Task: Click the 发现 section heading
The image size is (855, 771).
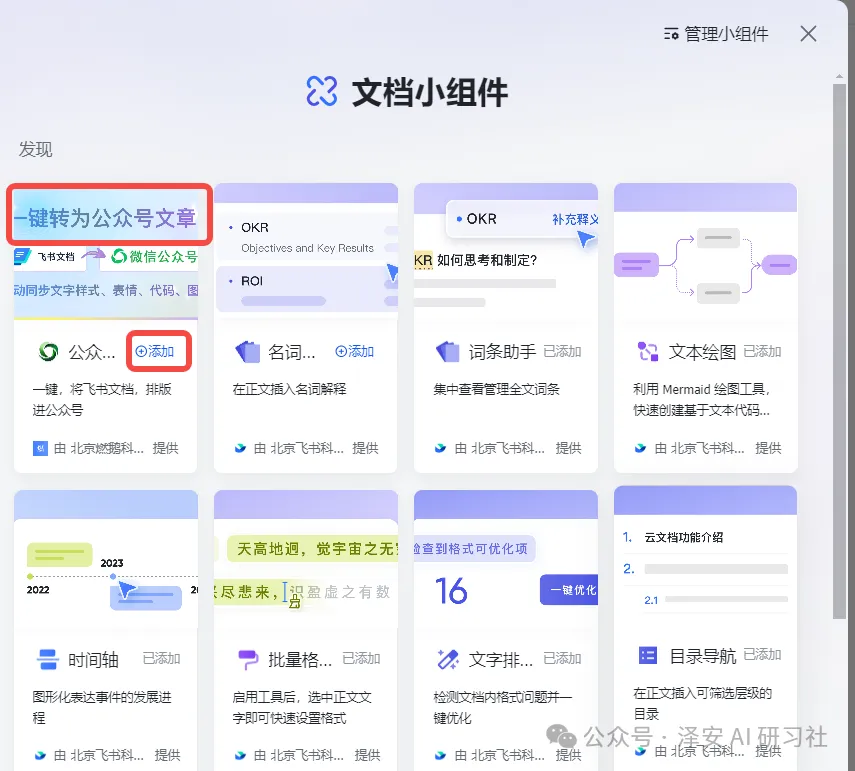Action: click(35, 149)
